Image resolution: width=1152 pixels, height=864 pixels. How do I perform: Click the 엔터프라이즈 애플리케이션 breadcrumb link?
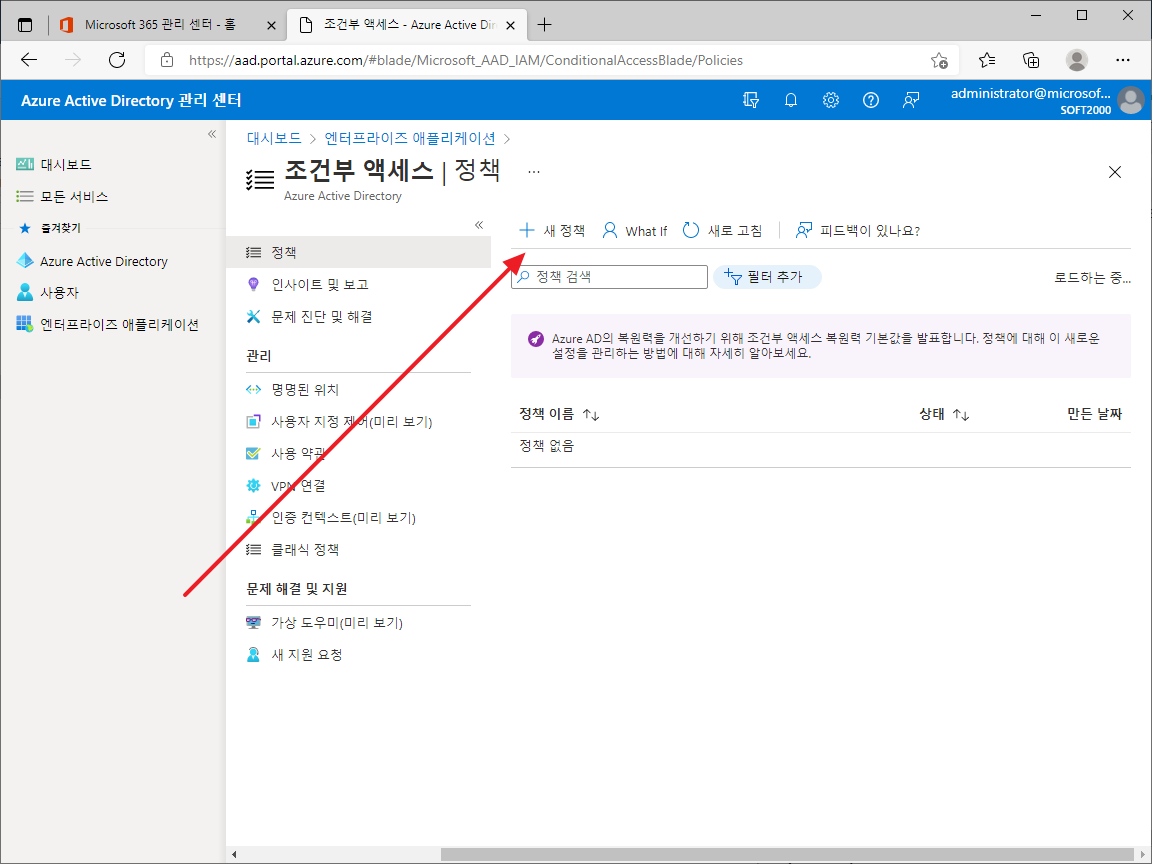410,138
